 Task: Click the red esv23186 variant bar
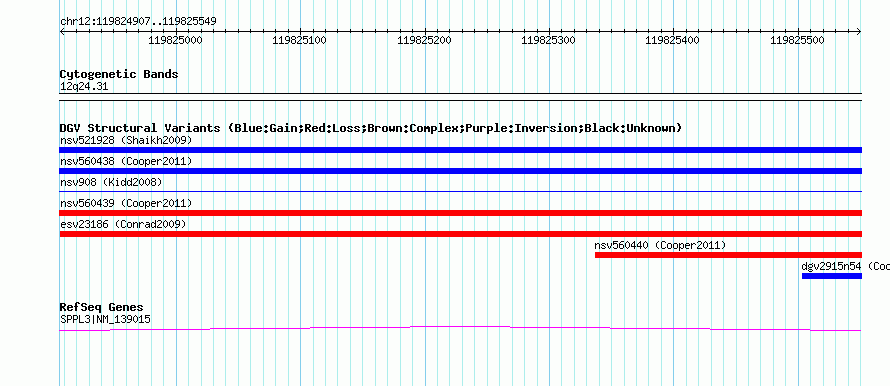tap(460, 234)
